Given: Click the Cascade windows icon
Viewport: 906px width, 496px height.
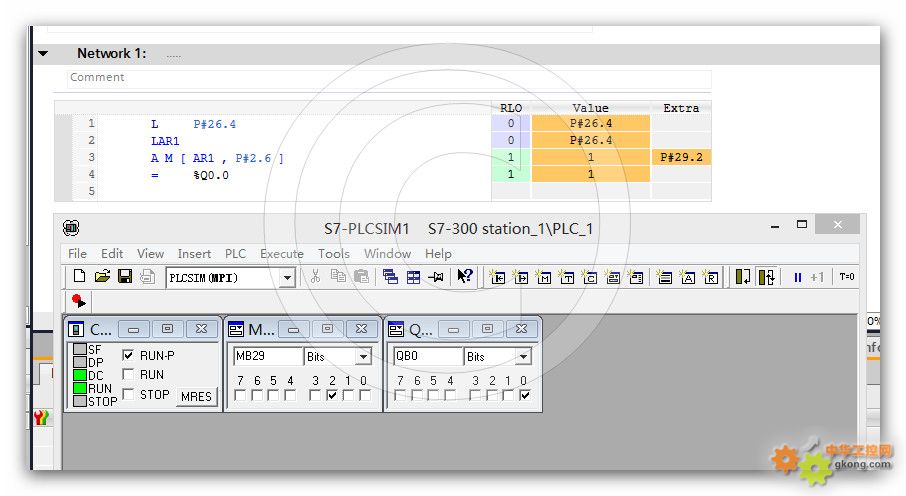Looking at the screenshot, I should click(391, 277).
